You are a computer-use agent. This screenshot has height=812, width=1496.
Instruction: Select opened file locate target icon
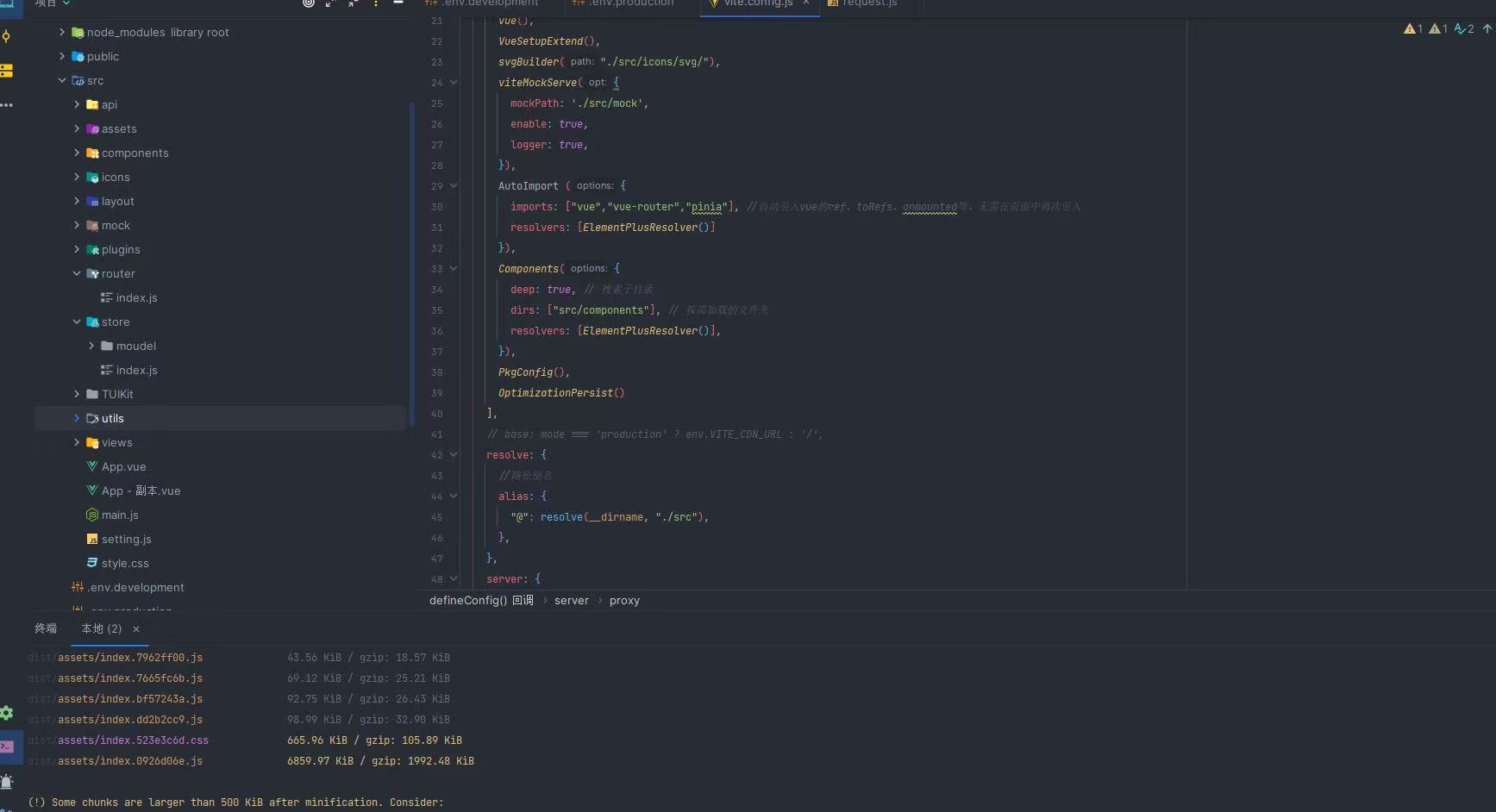[x=309, y=3]
